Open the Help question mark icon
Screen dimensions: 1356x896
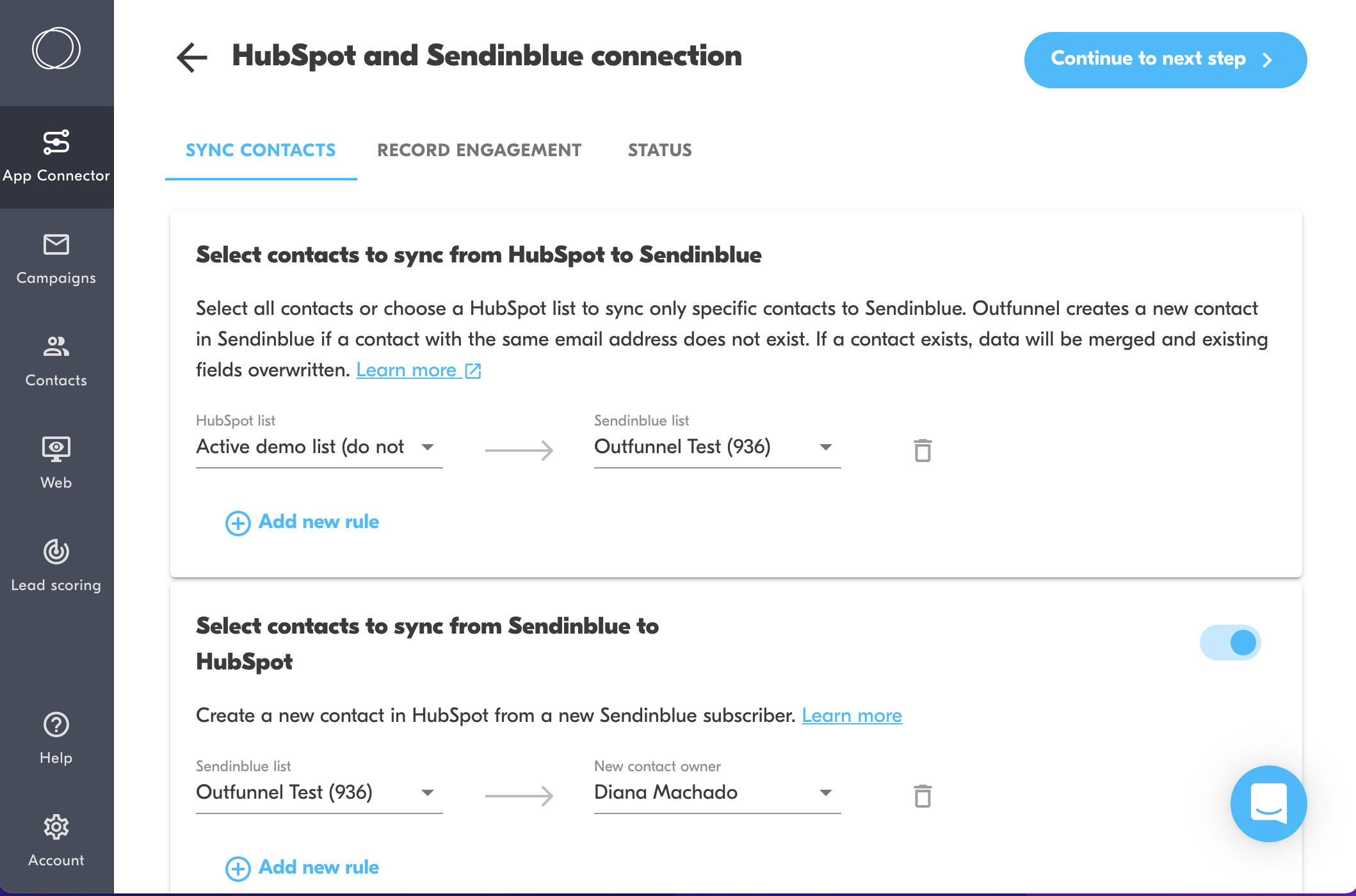click(x=56, y=724)
